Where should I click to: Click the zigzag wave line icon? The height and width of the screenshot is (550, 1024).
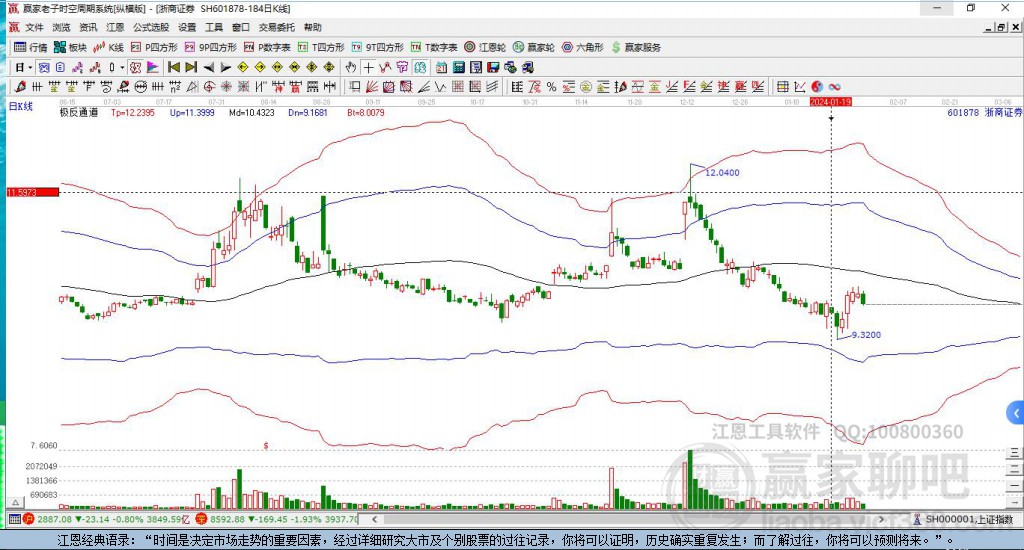[440, 86]
